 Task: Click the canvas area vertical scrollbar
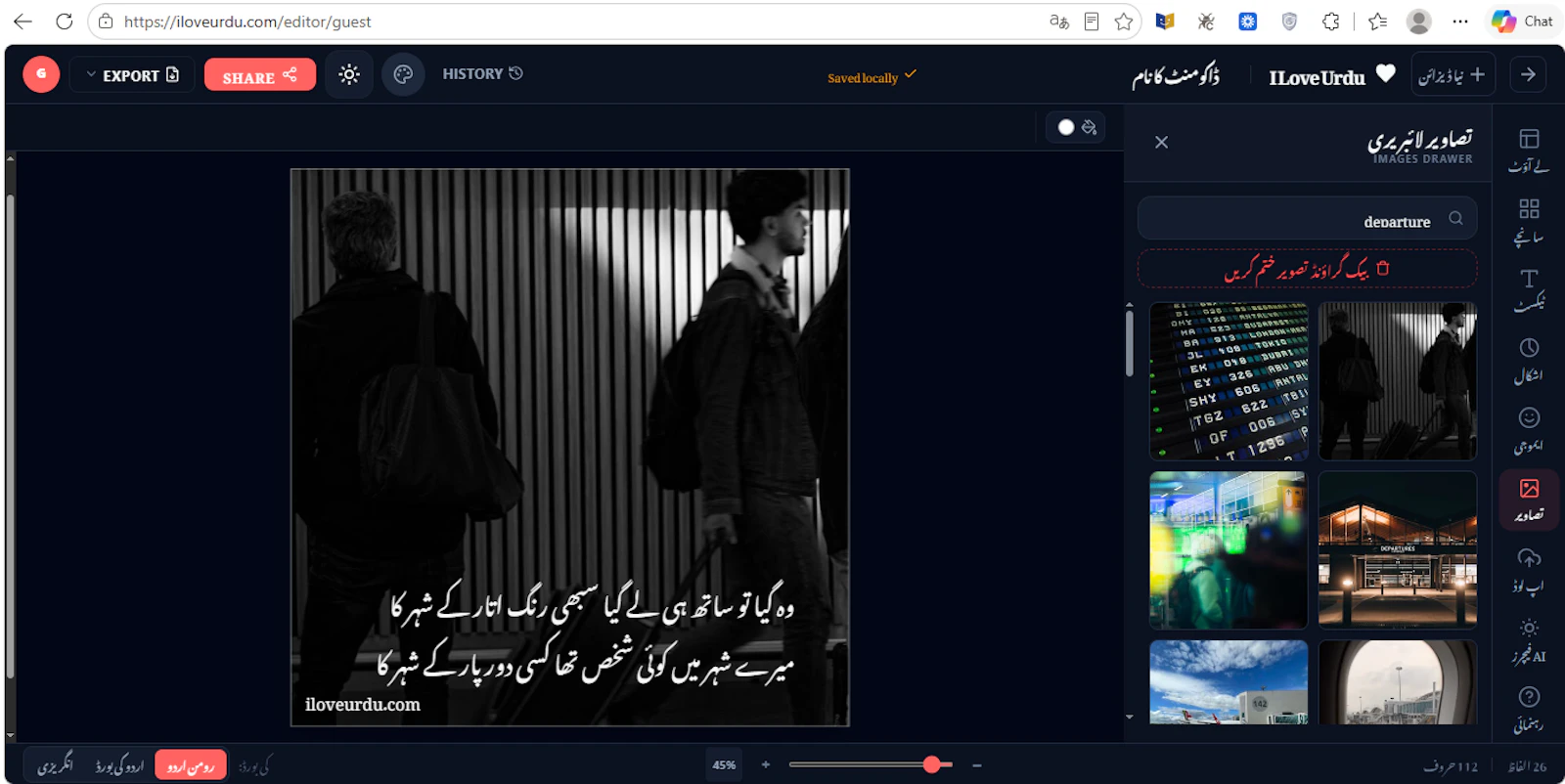[10, 435]
